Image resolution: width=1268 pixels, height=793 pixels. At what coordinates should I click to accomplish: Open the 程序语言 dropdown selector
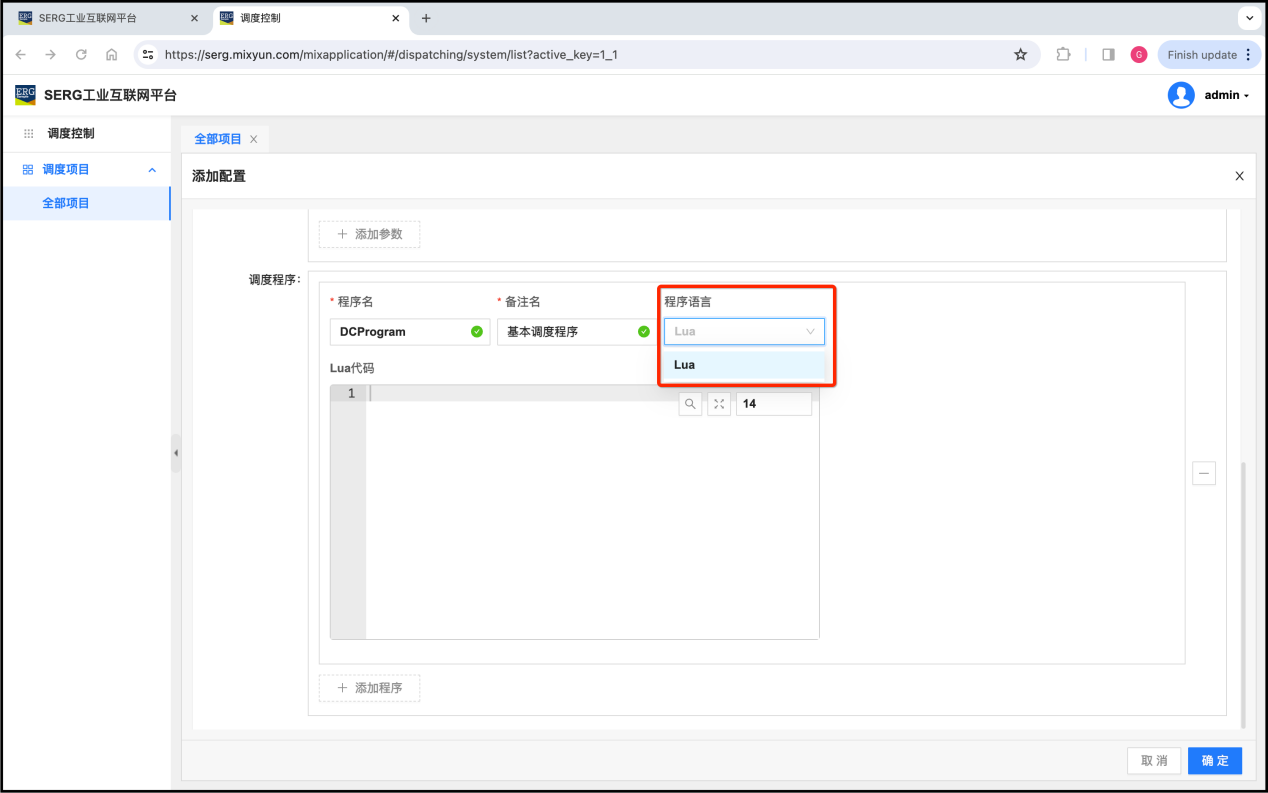tap(744, 331)
